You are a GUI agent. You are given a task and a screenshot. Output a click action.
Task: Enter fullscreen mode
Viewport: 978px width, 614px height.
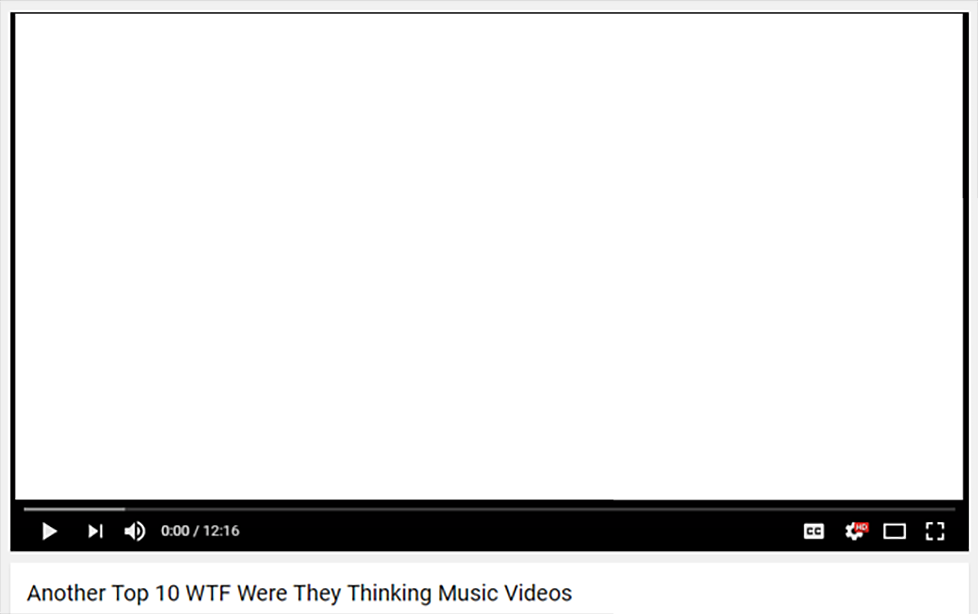pyautogui.click(x=935, y=531)
